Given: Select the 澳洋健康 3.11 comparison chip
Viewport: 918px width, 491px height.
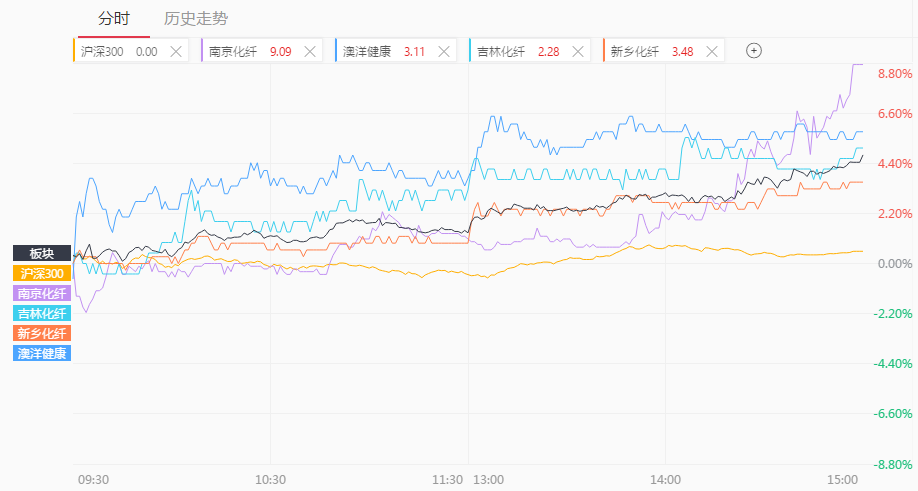Looking at the screenshot, I should coord(396,51).
